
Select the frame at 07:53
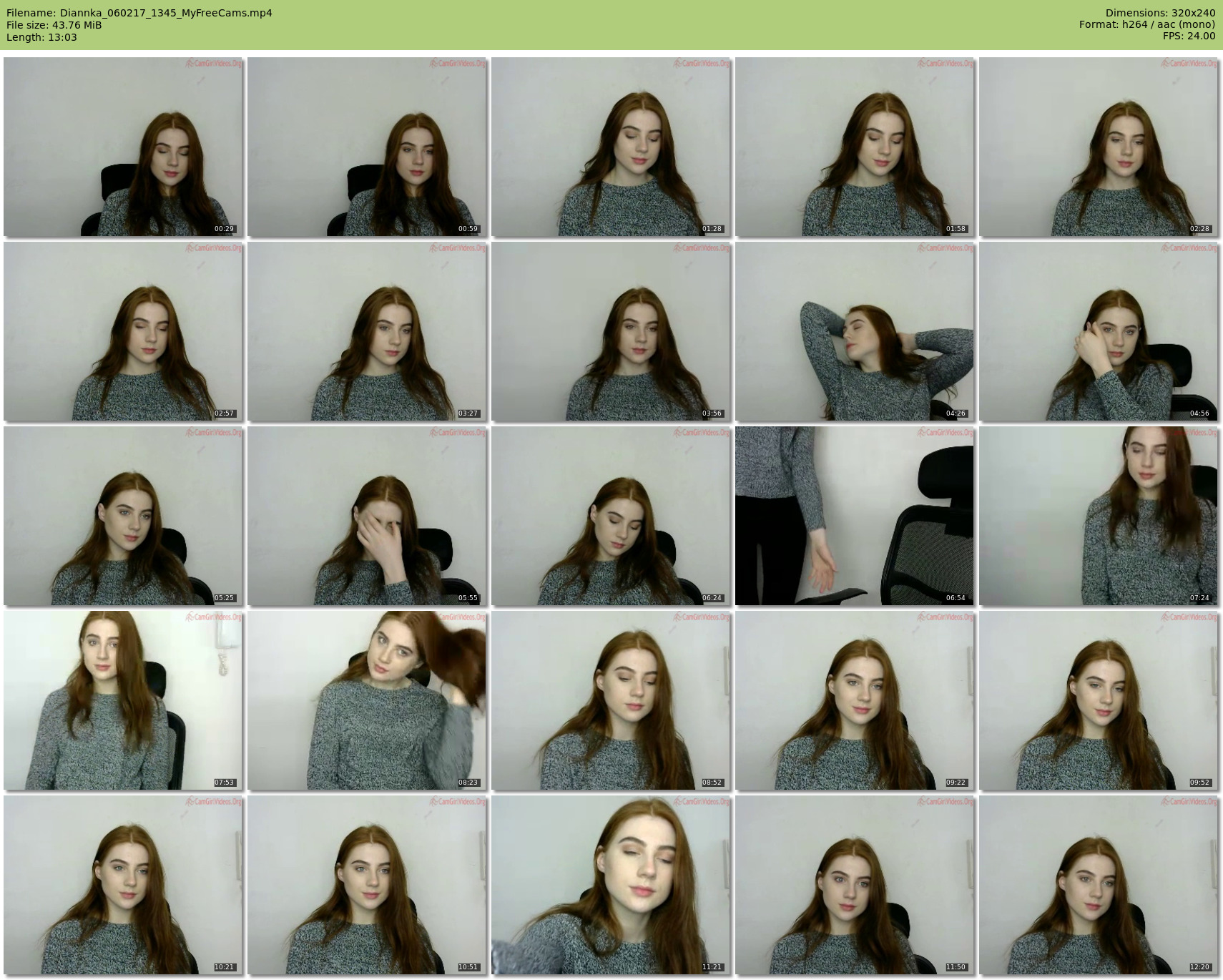123,700
